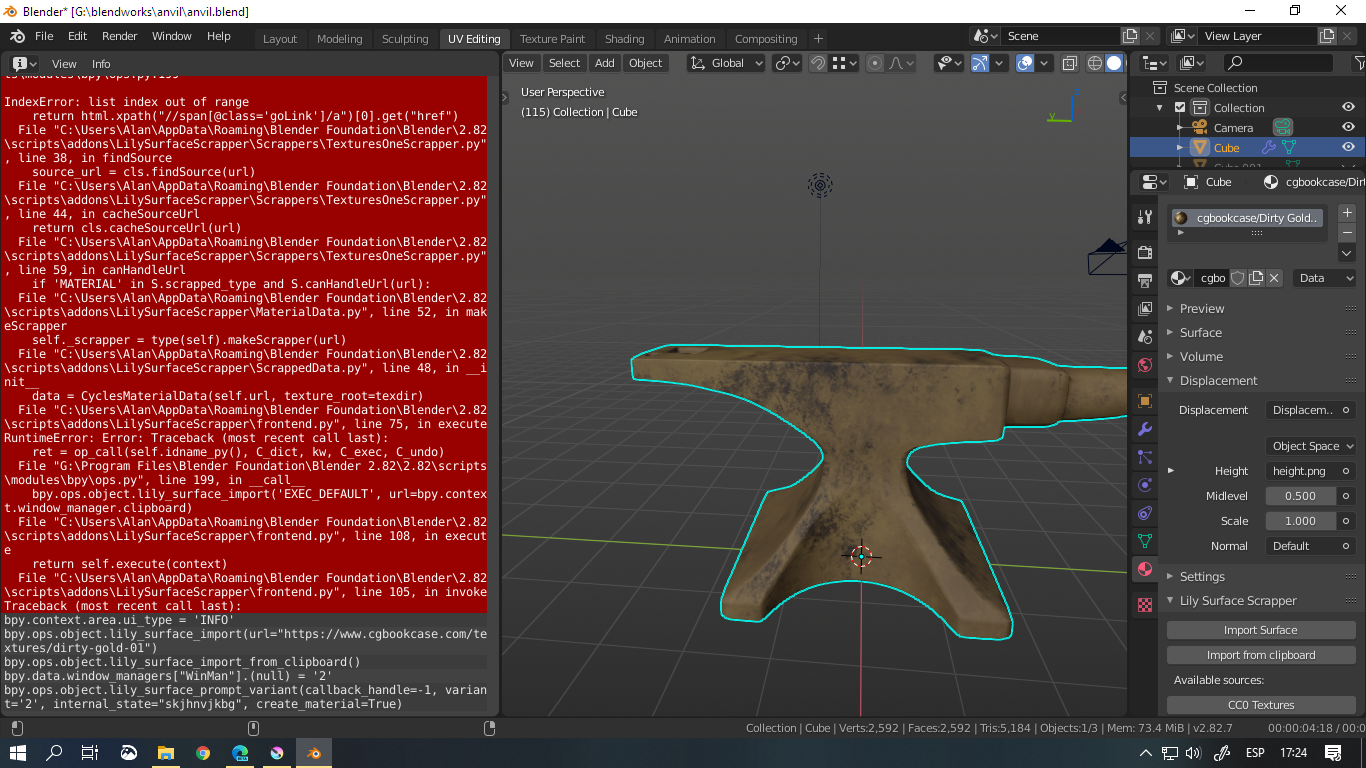Open the Displacement space dropdown set to Object Space
Image resolution: width=1366 pixels, height=768 pixels.
pos(1310,446)
